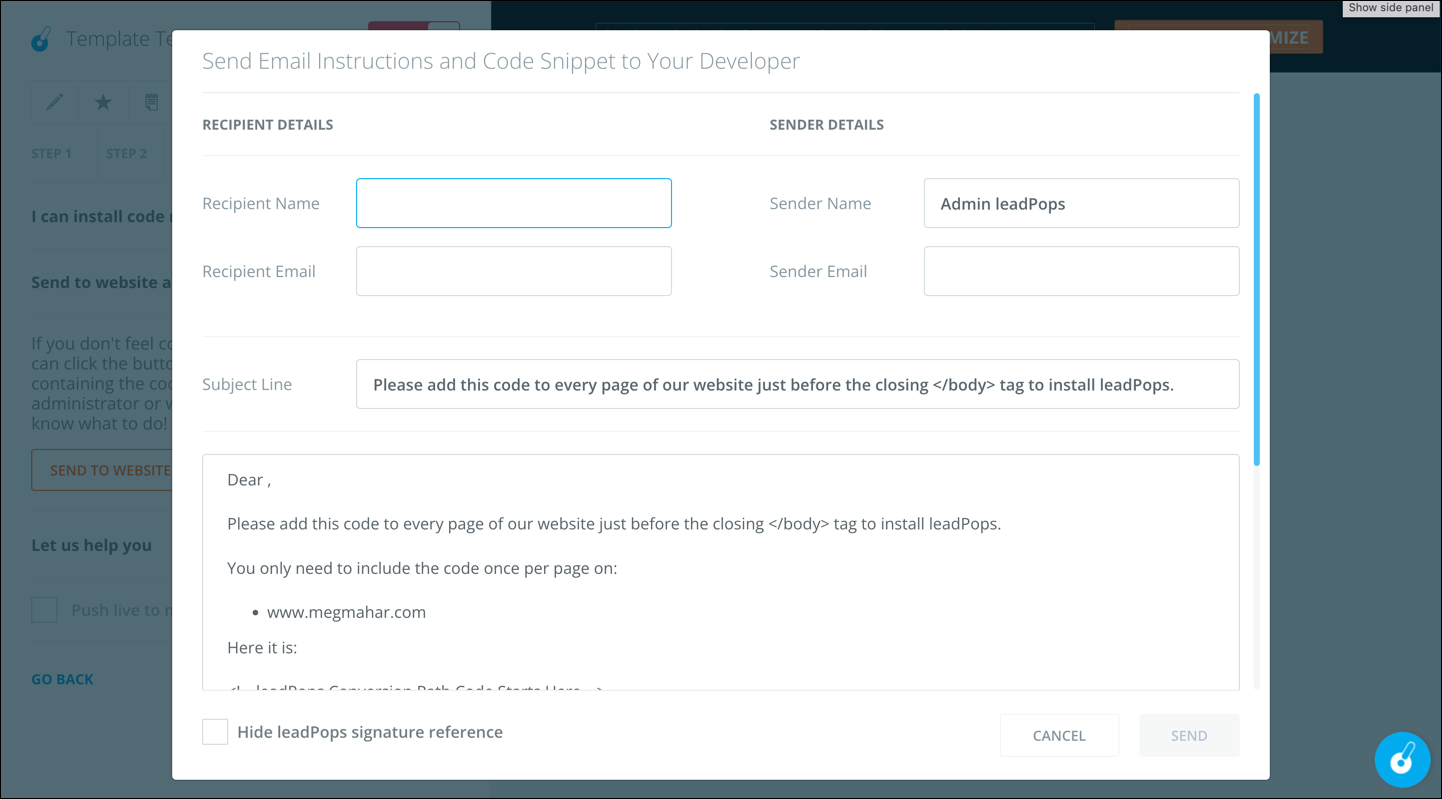
Task: Click the leadPops logo in background header
Action: (x=41, y=39)
